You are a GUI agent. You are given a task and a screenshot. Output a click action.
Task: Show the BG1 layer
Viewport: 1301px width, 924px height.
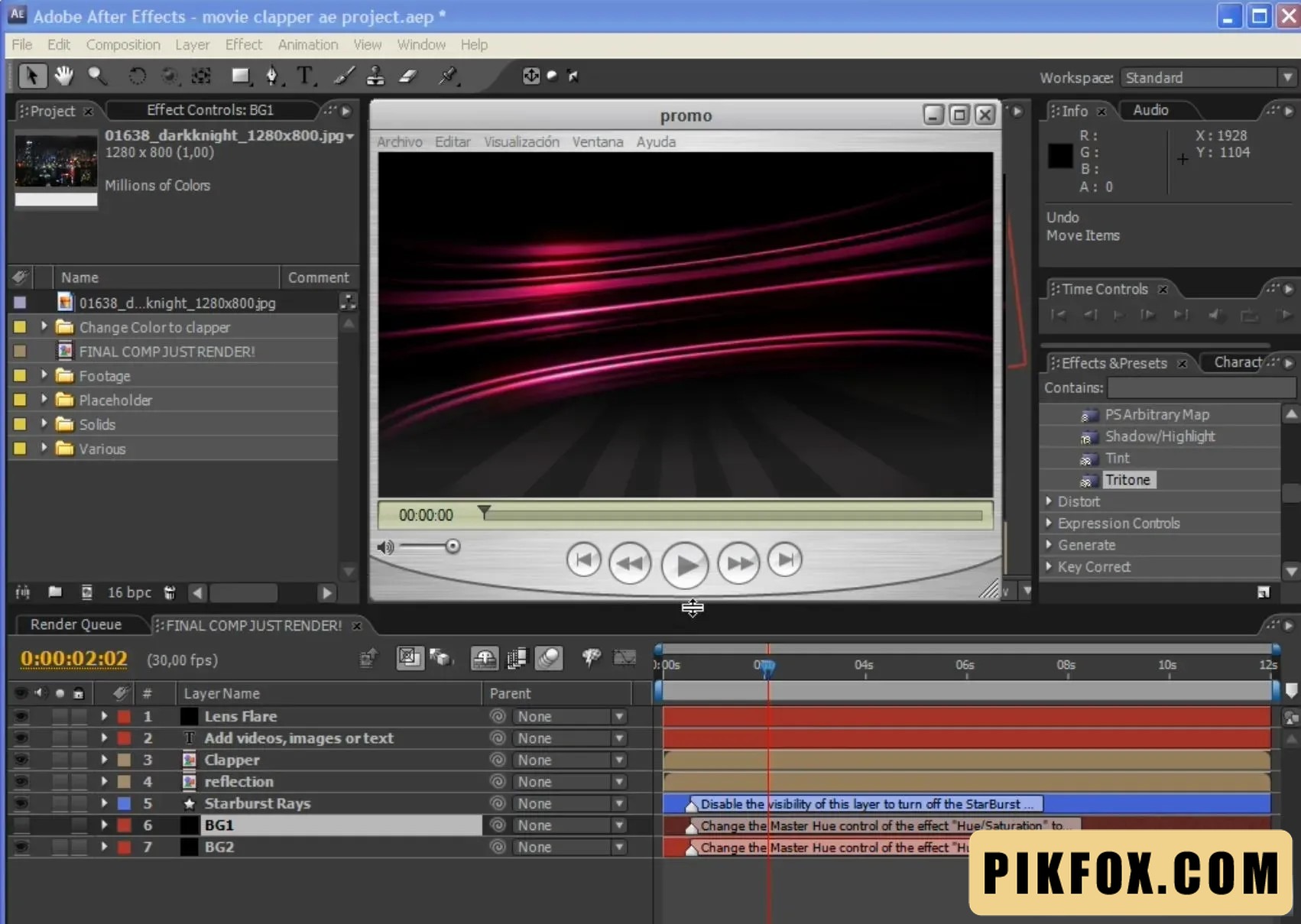[x=21, y=825]
